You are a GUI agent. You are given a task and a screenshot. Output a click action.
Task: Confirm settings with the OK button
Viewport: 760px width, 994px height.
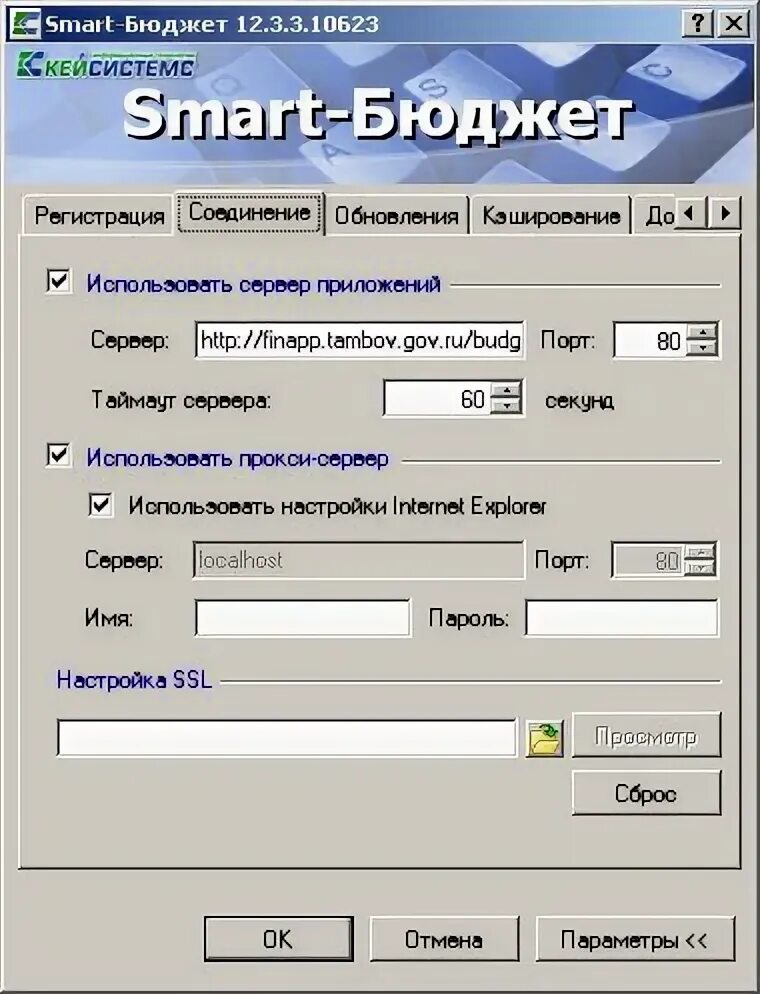pyautogui.click(x=278, y=939)
